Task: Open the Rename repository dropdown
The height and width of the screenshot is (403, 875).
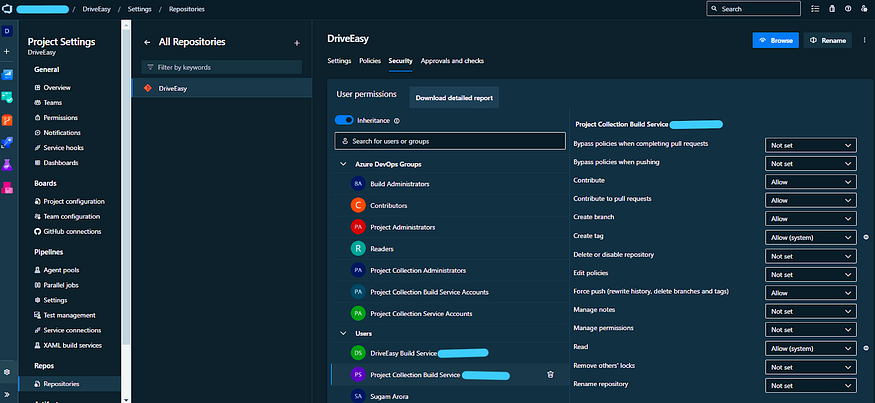Action: pyautogui.click(x=810, y=386)
